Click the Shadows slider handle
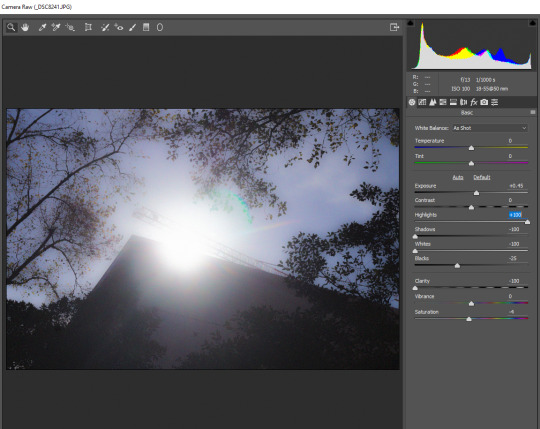This screenshot has width=540, height=429. (415, 237)
